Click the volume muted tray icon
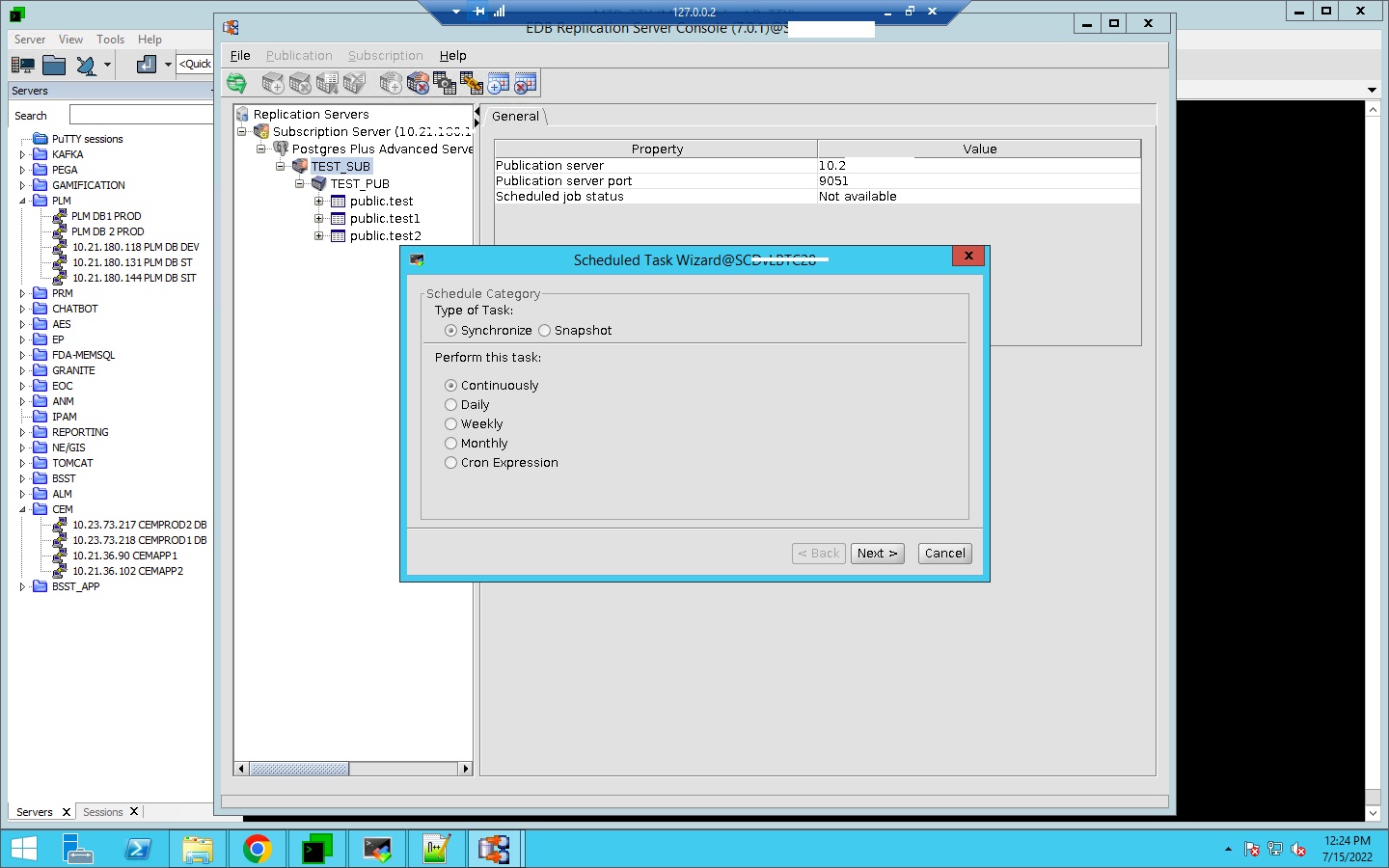The height and width of the screenshot is (868, 1389). 1298,850
